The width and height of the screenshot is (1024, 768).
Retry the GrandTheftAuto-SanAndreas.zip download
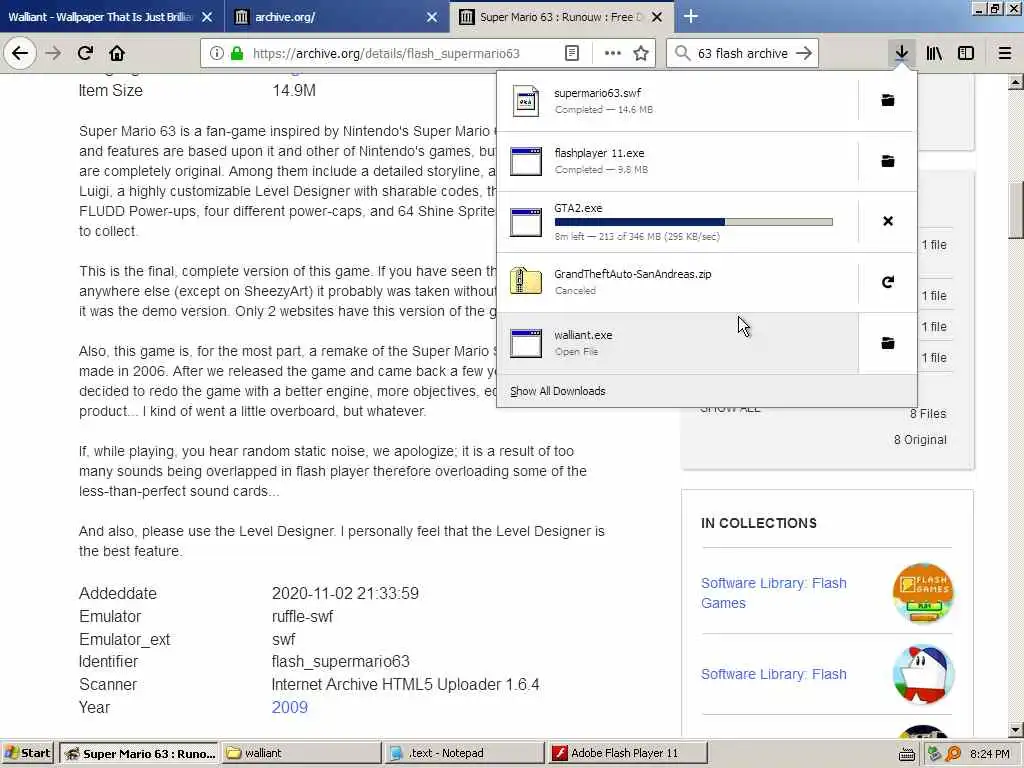click(x=888, y=282)
